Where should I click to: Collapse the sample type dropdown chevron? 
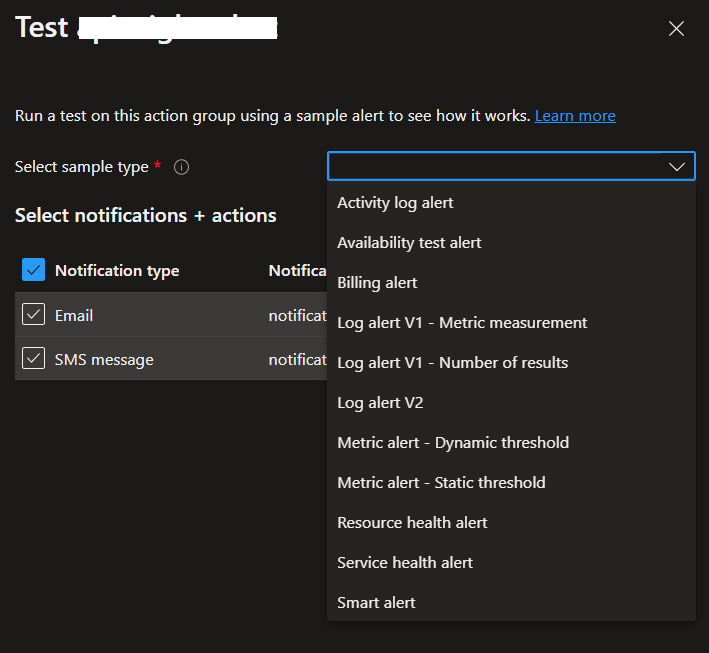[676, 166]
